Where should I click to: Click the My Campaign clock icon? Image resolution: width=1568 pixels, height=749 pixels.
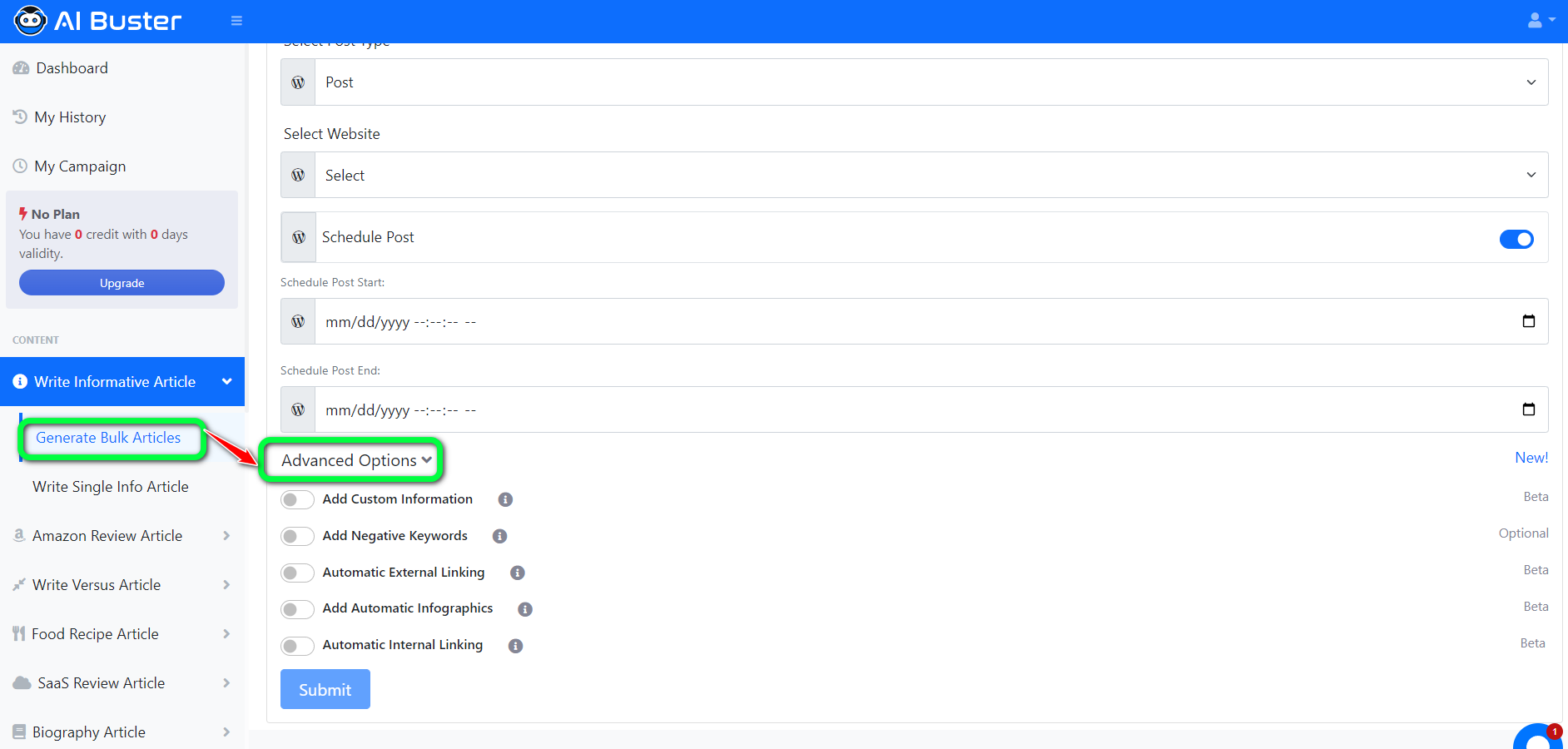20,166
